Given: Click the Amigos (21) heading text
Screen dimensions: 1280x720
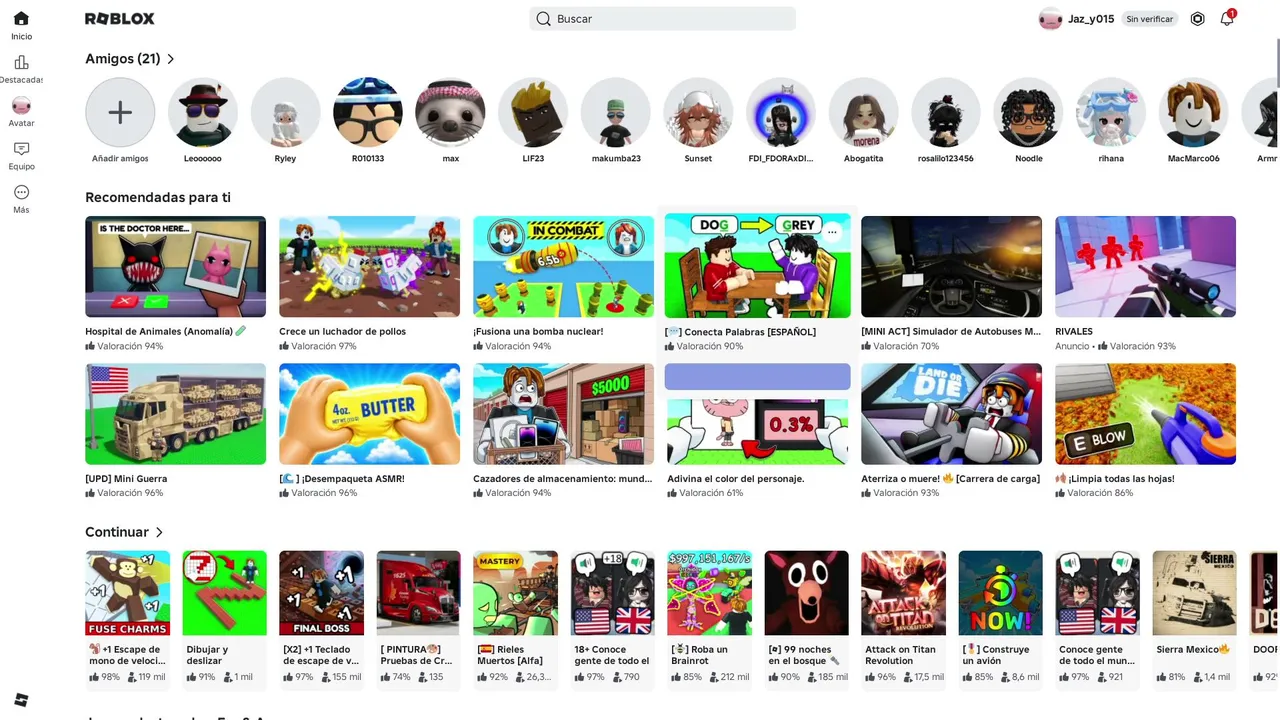Looking at the screenshot, I should tap(123, 59).
